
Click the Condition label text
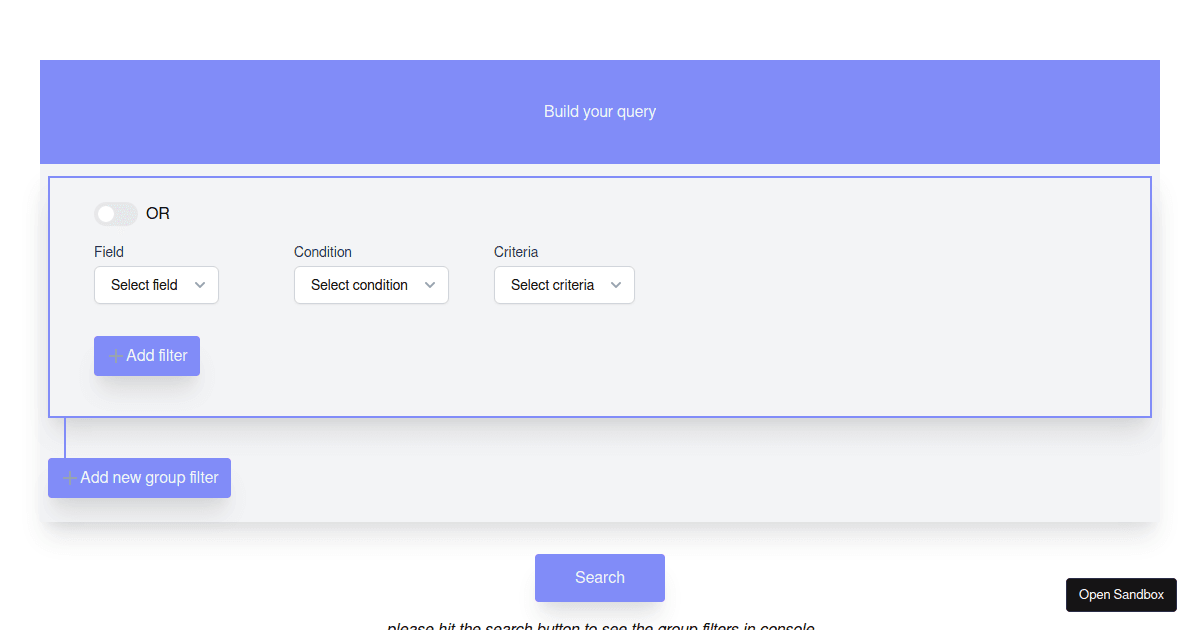323,252
